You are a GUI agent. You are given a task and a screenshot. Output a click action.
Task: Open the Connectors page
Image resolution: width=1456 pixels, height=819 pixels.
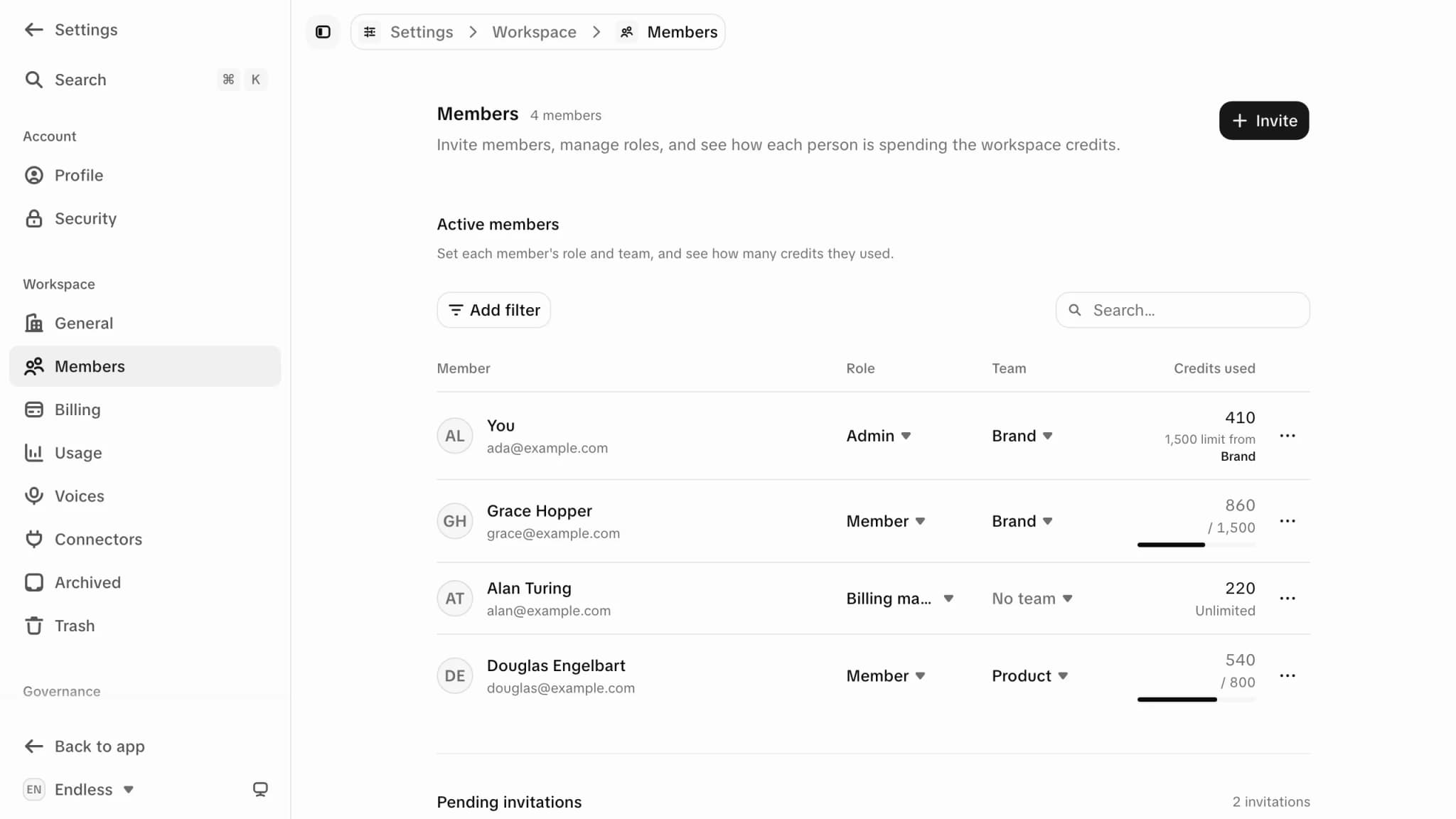pos(145,540)
